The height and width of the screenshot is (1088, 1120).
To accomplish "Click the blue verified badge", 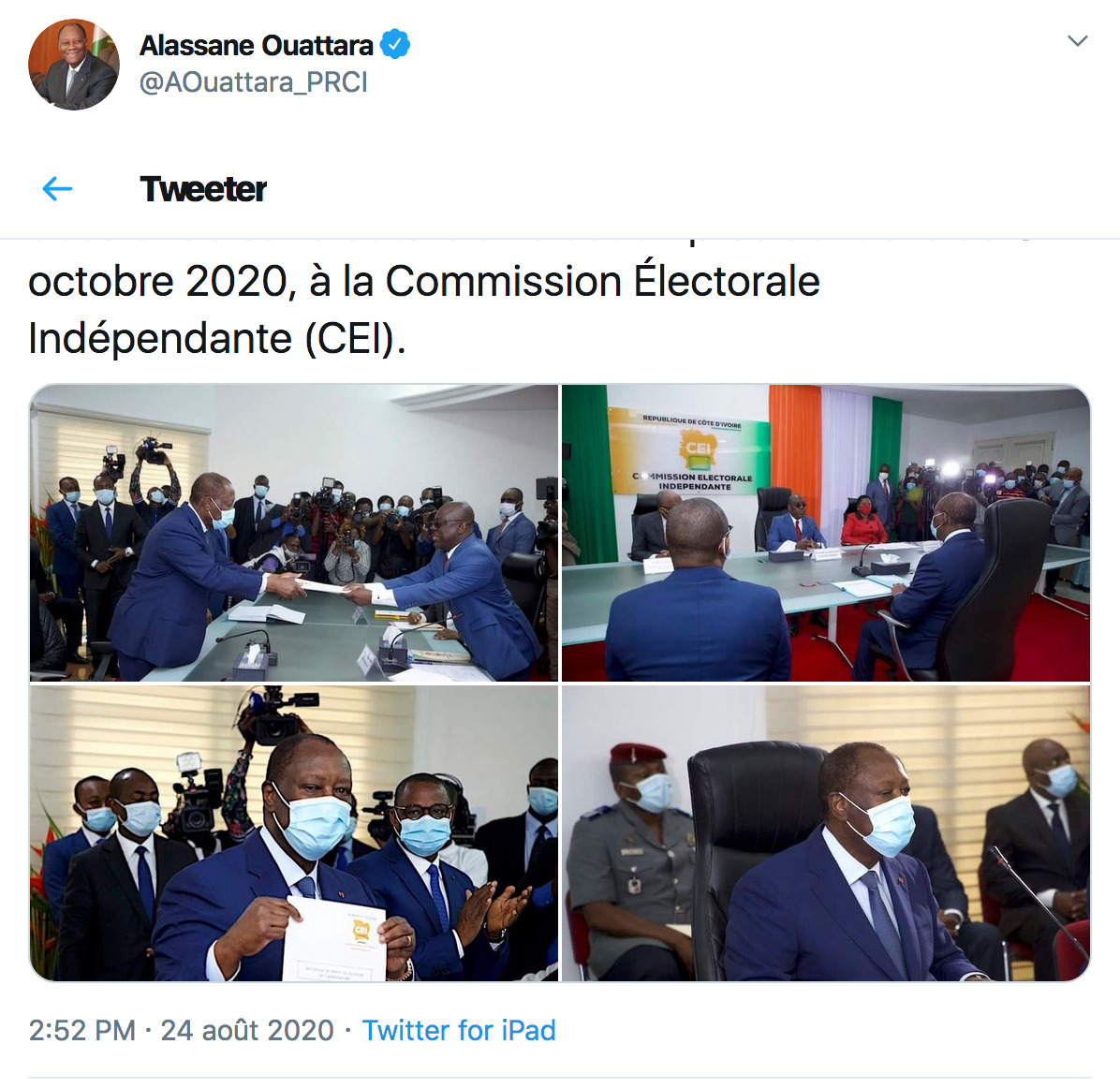I will [x=395, y=44].
